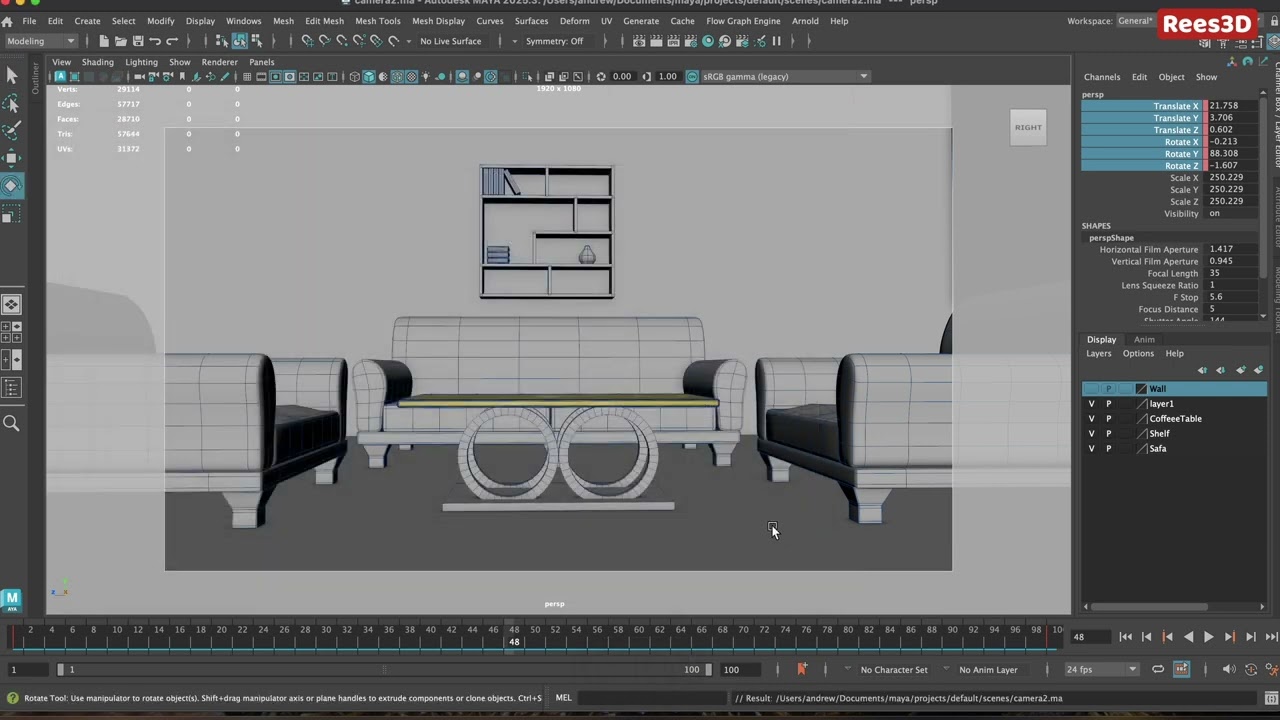Click the New Scene icon

click(x=103, y=41)
